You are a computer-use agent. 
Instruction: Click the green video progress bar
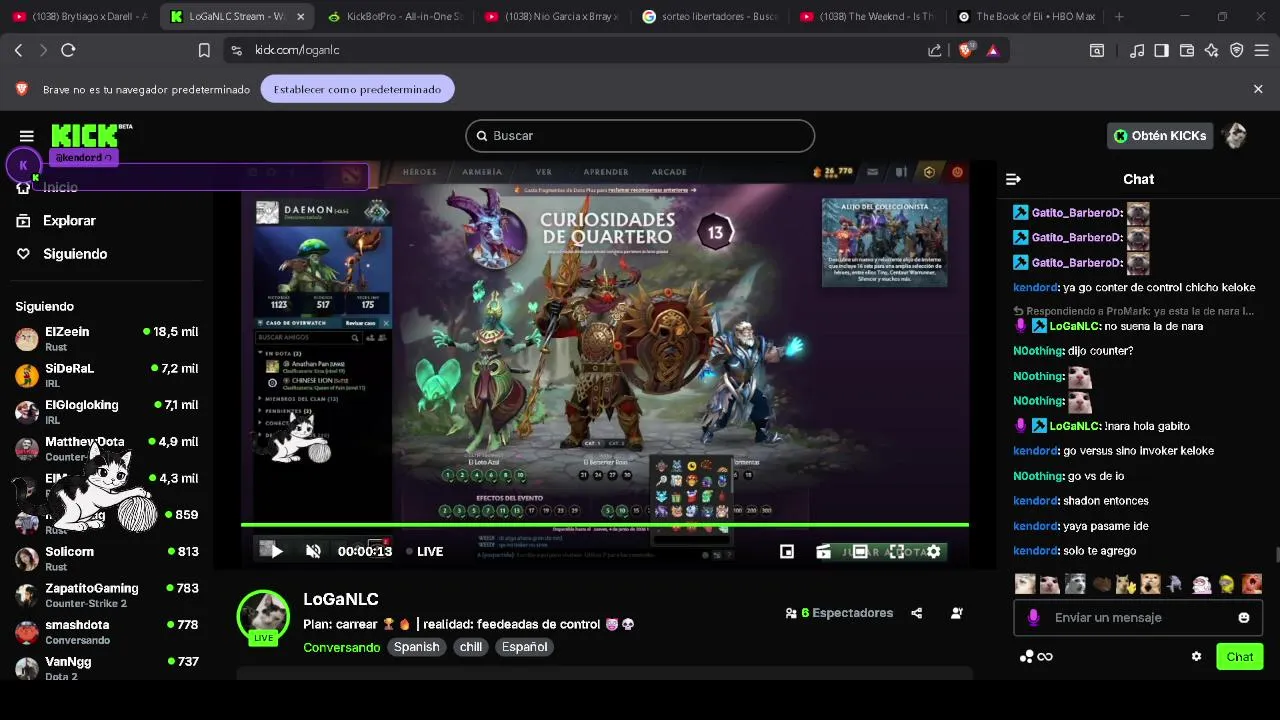[604, 524]
